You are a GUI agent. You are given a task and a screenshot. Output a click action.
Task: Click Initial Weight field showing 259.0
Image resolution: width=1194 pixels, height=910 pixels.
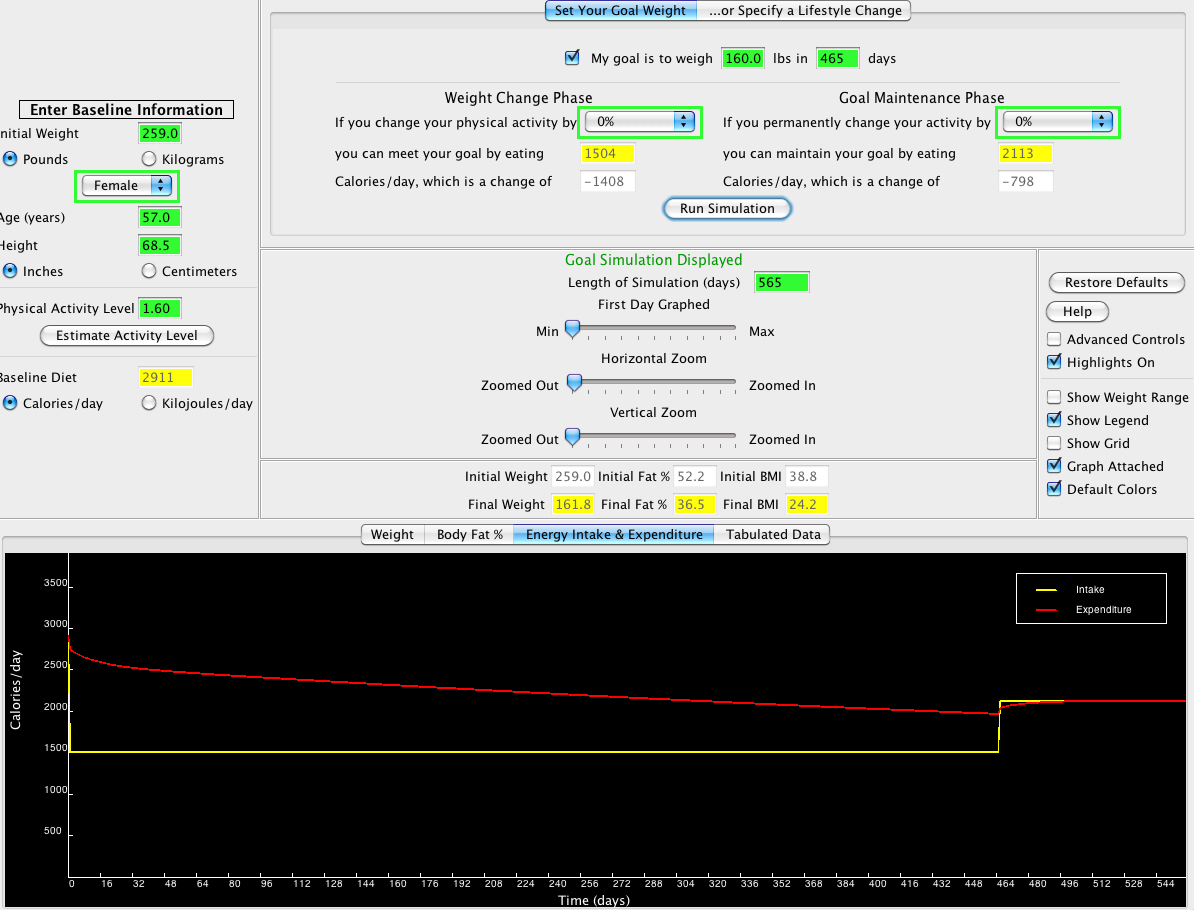coord(160,133)
